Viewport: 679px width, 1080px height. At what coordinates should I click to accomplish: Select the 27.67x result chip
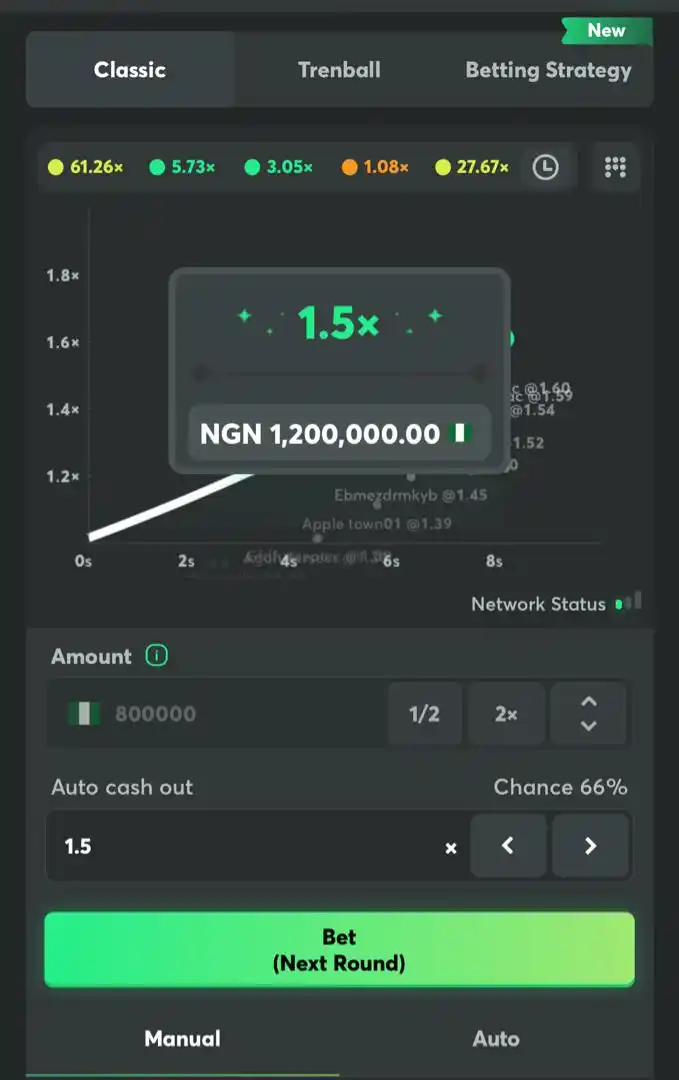coord(473,167)
